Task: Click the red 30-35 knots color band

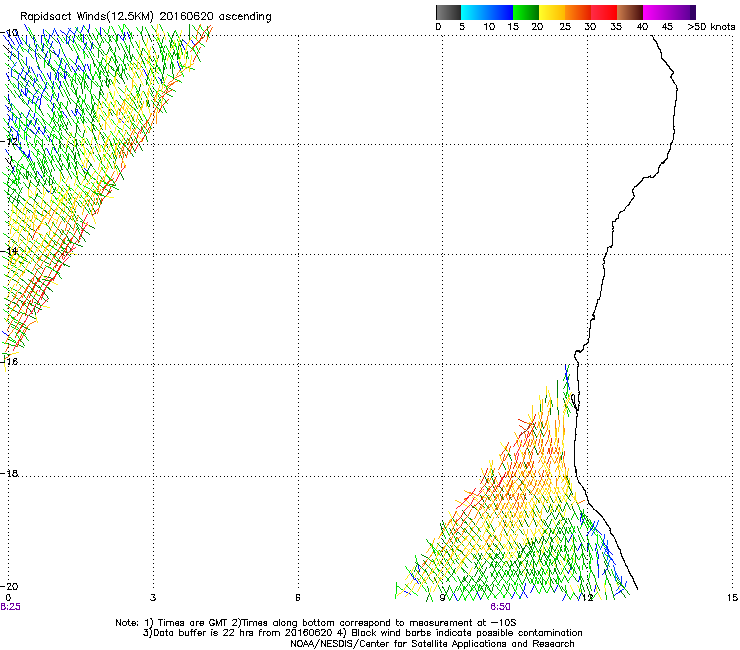Action: point(604,12)
